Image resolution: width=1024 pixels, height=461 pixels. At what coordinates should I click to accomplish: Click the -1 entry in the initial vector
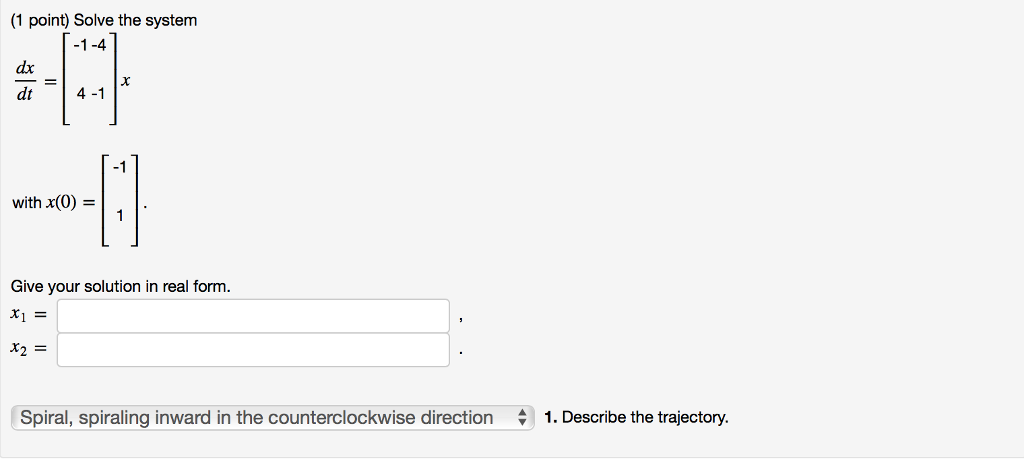[x=121, y=166]
